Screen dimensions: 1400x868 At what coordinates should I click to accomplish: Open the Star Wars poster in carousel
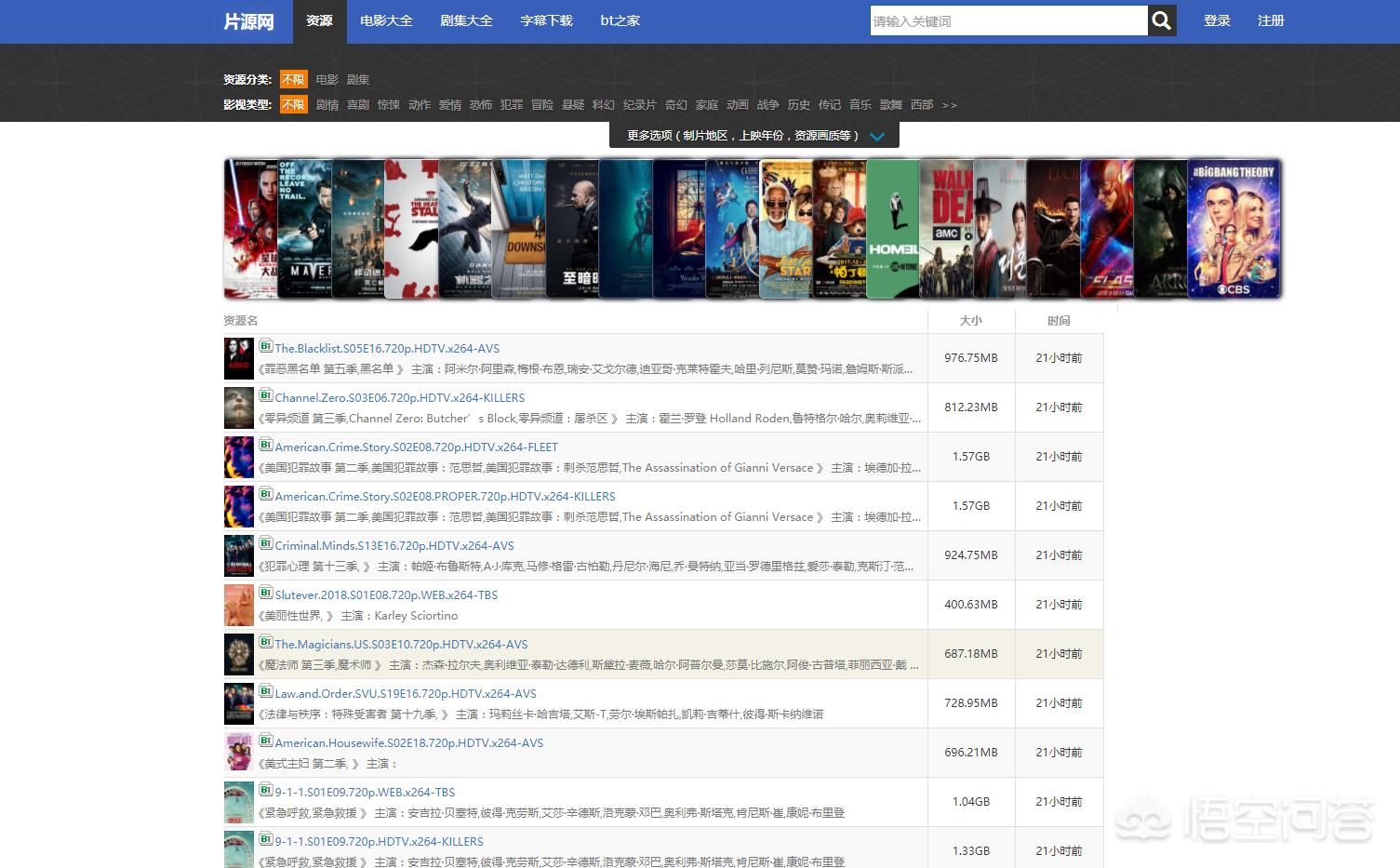coord(250,229)
